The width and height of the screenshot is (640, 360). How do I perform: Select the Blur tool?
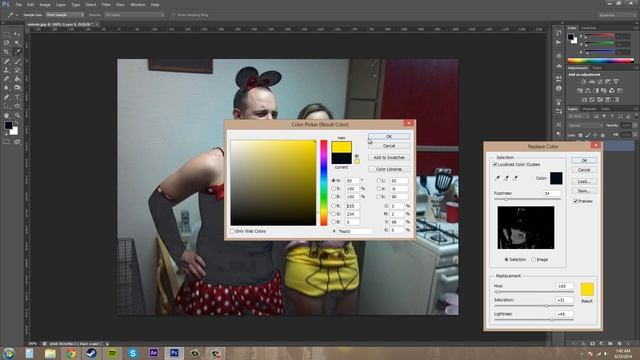pyautogui.click(x=7, y=88)
